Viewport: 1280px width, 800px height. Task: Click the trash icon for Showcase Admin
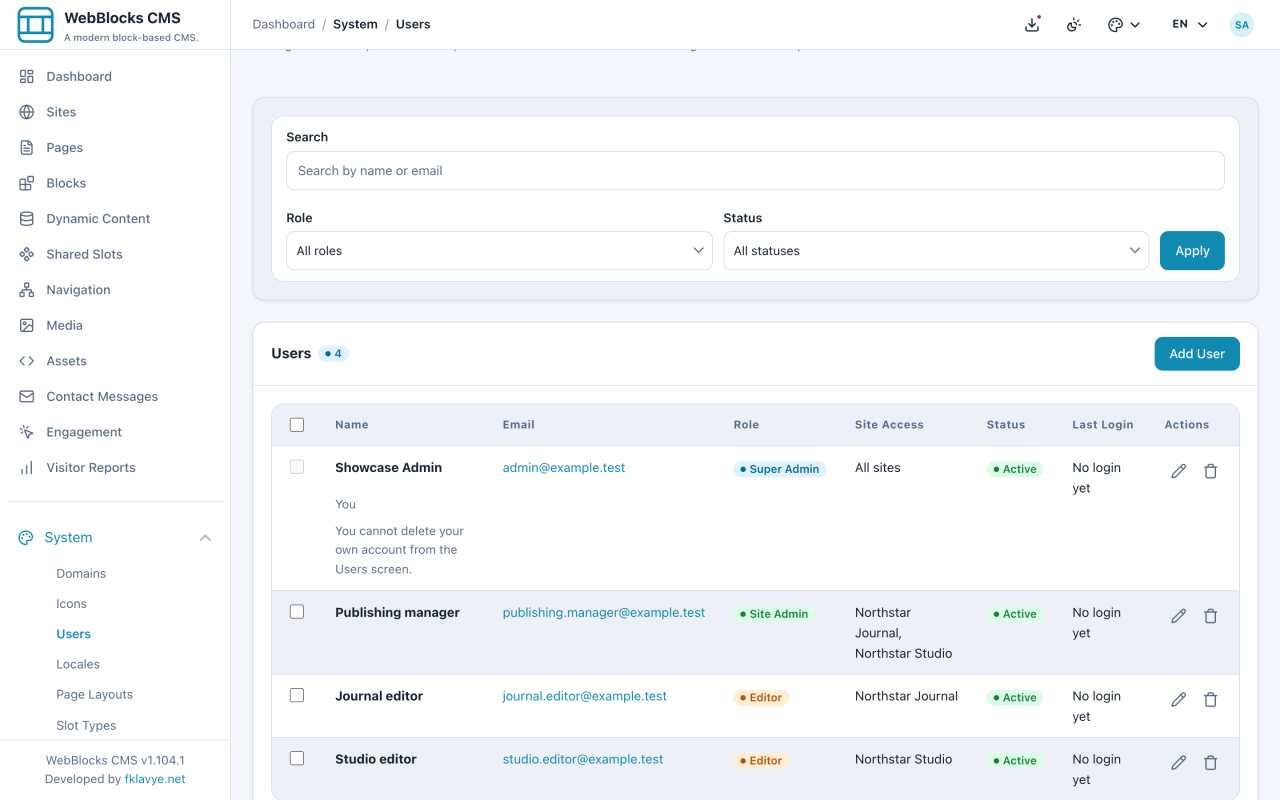(1211, 471)
